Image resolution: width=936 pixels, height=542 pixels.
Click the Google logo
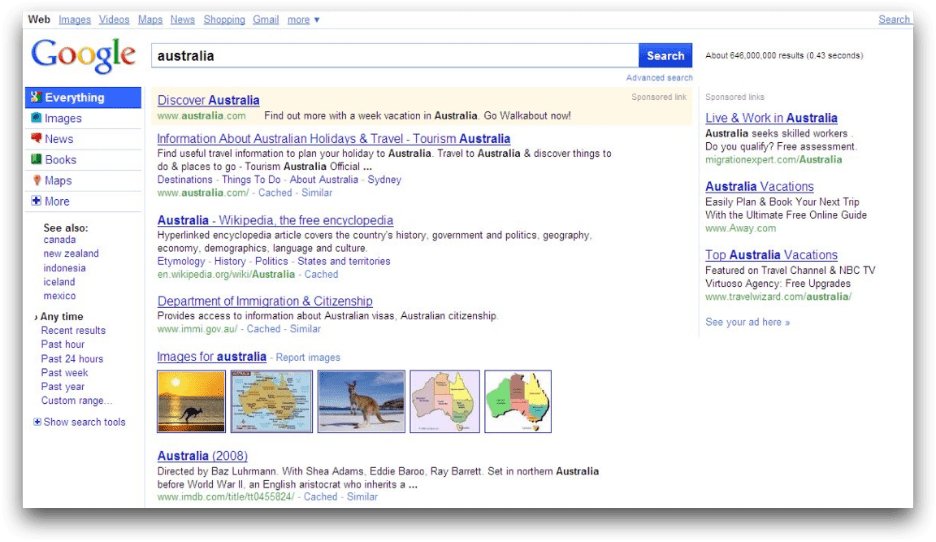(x=83, y=56)
